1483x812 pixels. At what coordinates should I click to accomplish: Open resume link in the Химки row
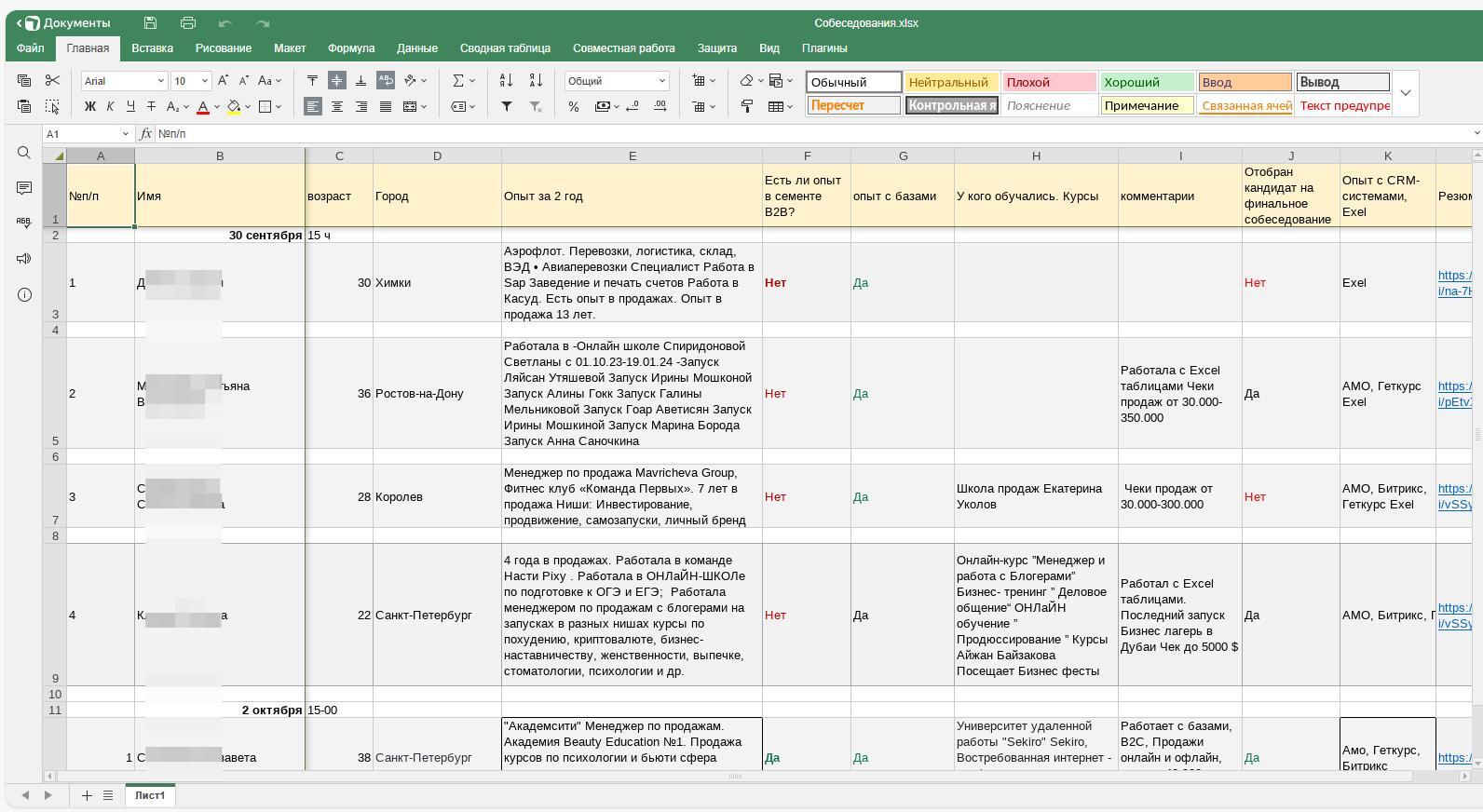coord(1454,283)
